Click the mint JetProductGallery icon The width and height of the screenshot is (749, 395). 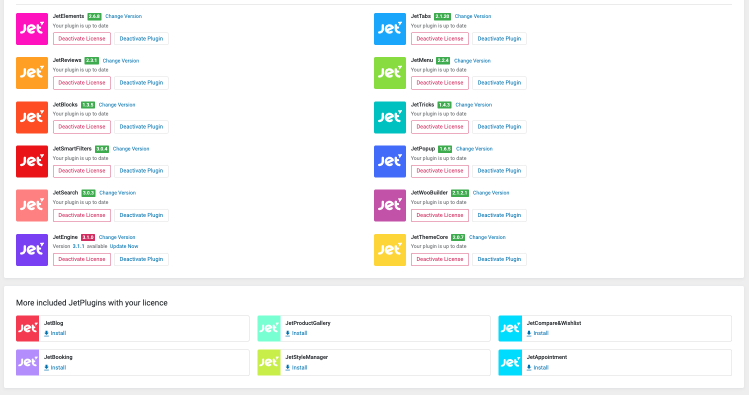coord(269,328)
